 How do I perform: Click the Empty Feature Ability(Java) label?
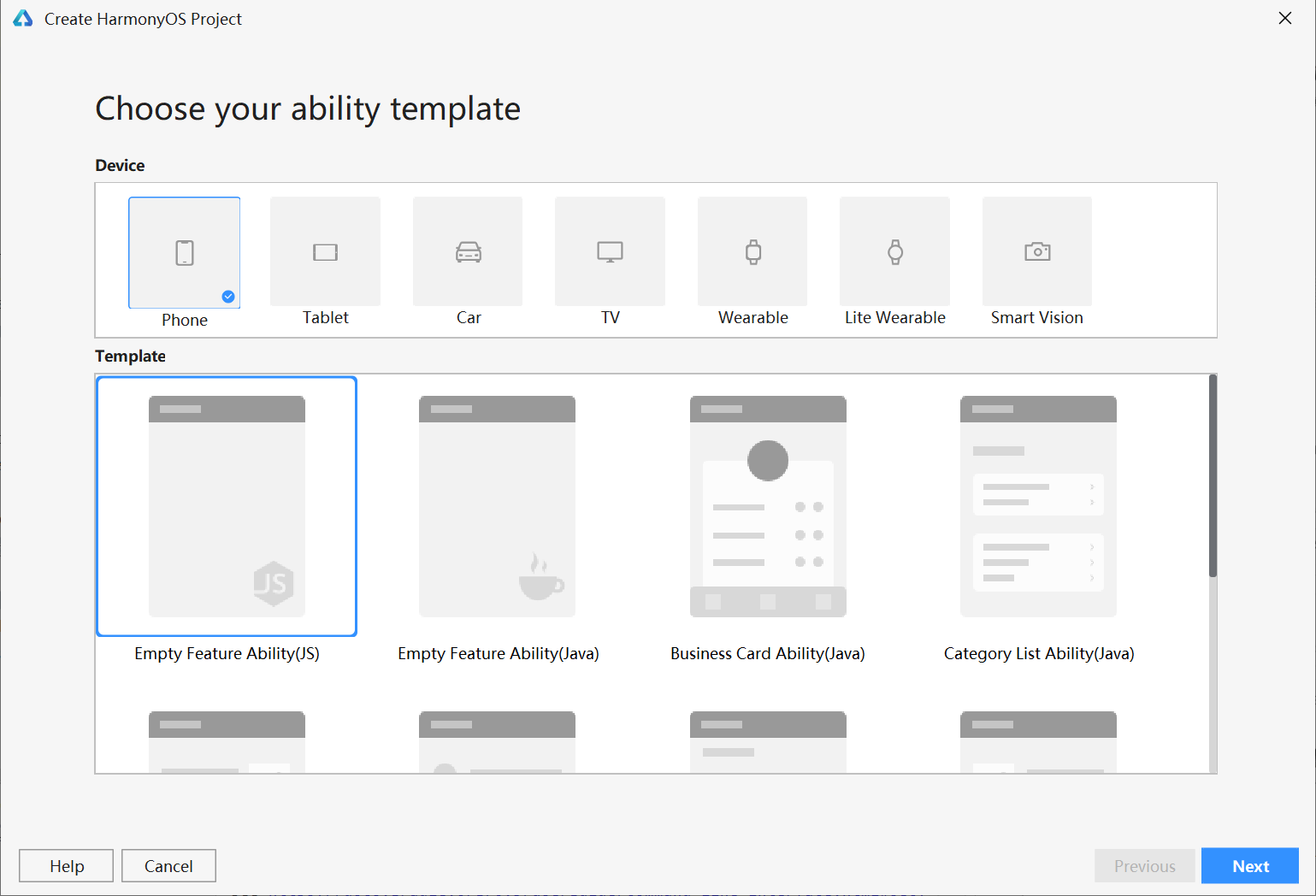coord(499,654)
